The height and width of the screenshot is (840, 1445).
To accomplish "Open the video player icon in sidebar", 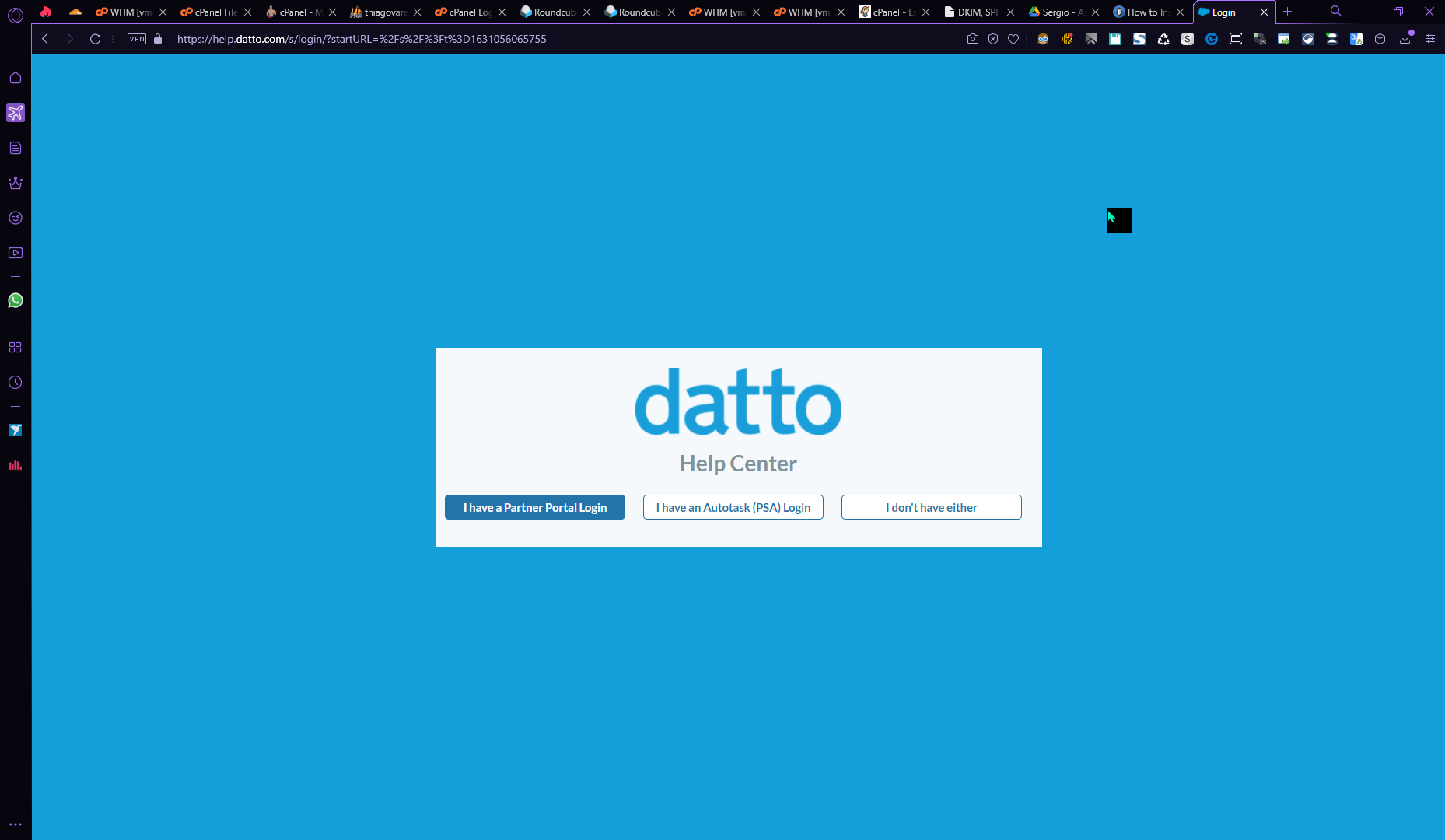I will 16,253.
